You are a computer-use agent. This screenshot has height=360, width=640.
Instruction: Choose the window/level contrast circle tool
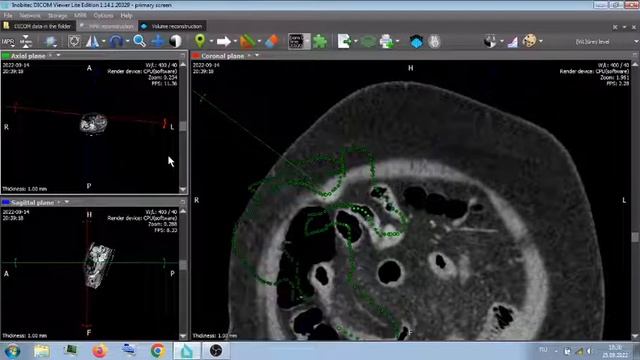(x=176, y=41)
